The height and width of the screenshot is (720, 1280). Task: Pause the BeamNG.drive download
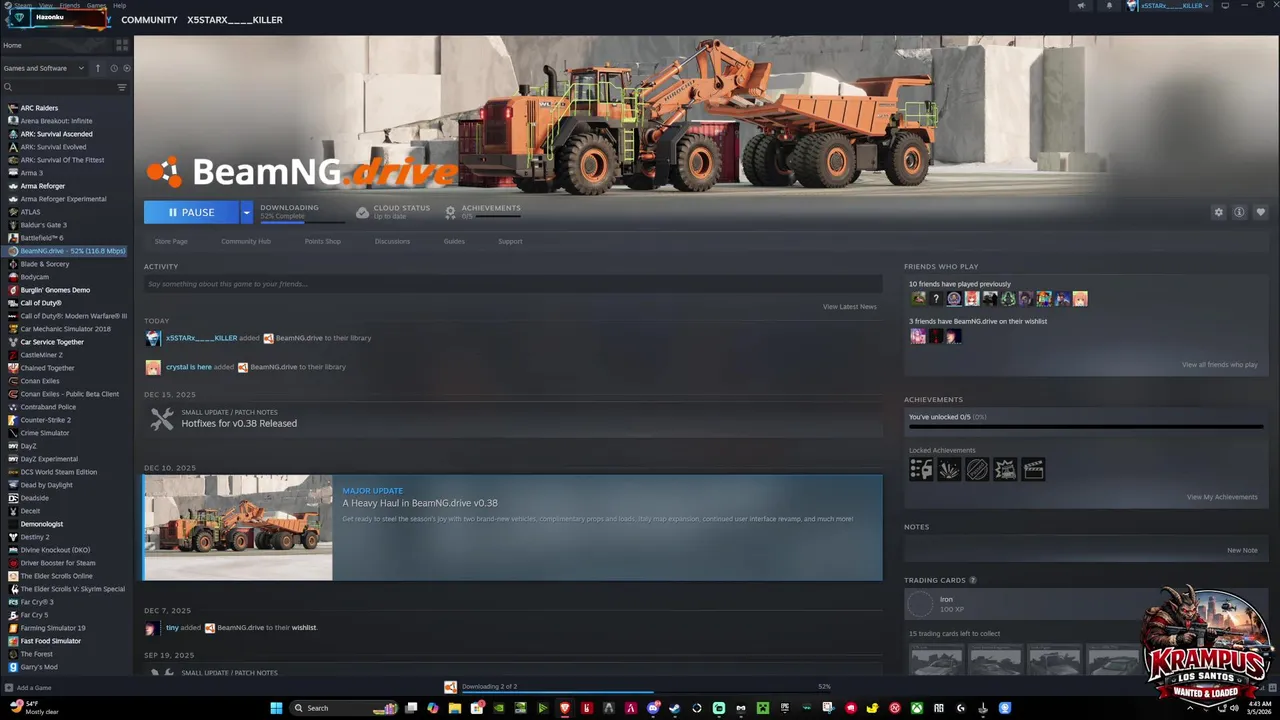pyautogui.click(x=192, y=212)
